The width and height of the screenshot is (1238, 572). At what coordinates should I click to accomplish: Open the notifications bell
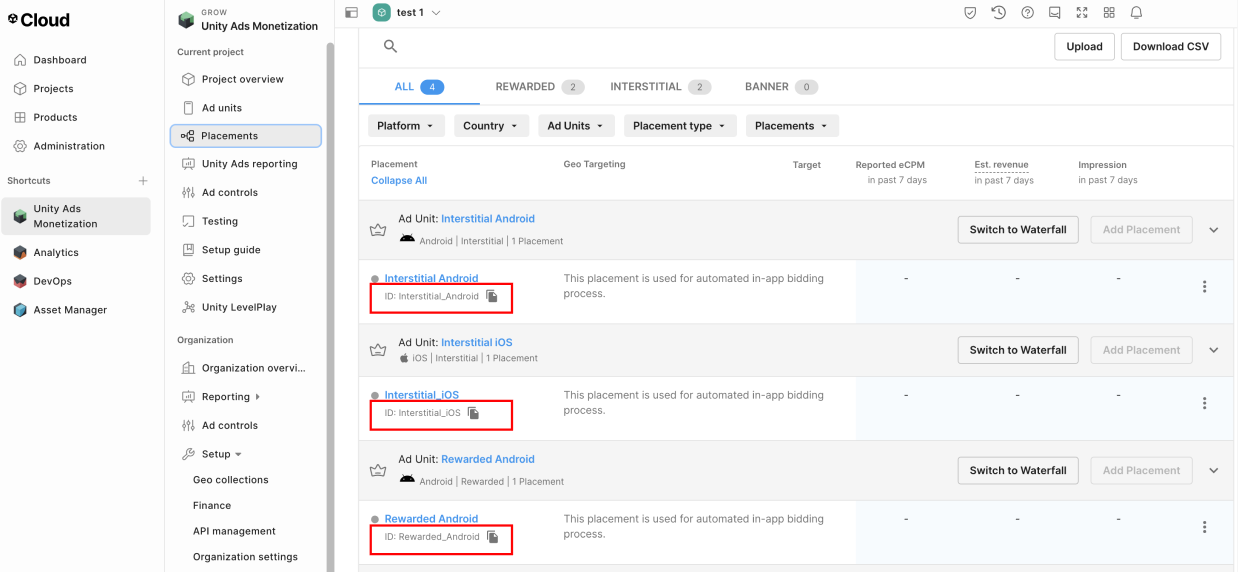pos(1136,13)
